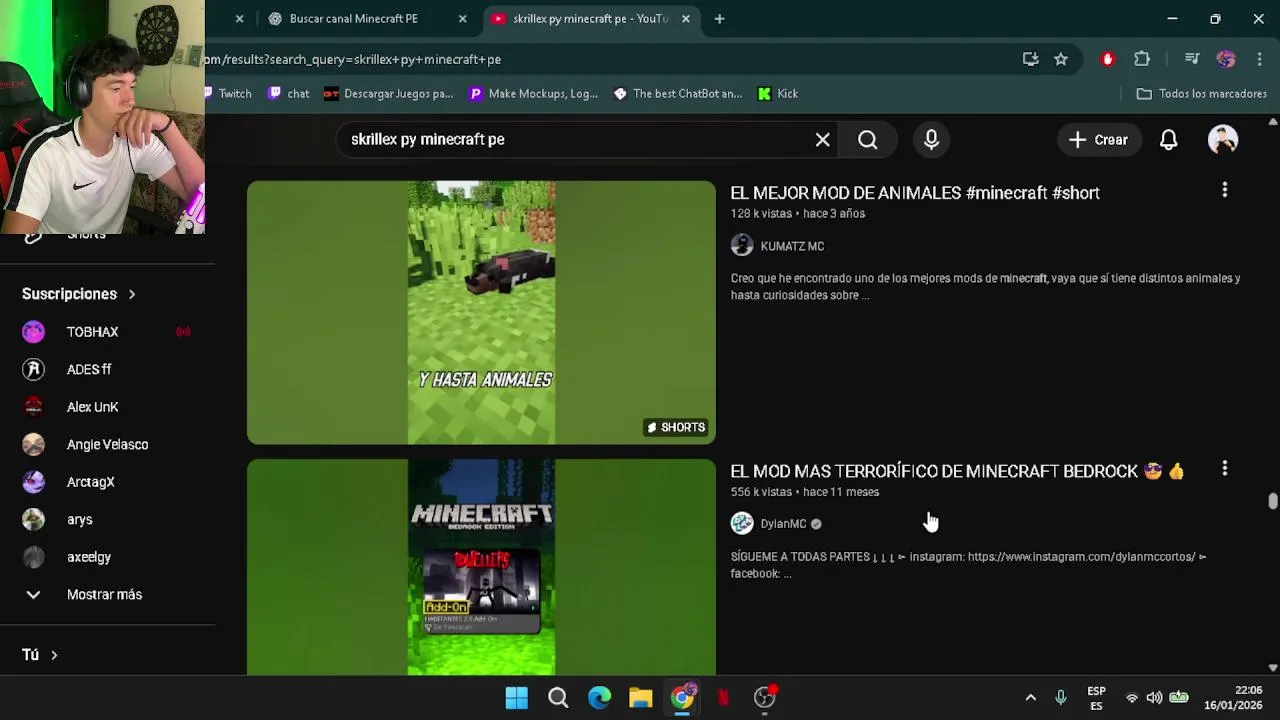Open the Chrome extensions puzzle icon
Image resolution: width=1280 pixels, height=720 pixels.
pos(1142,59)
